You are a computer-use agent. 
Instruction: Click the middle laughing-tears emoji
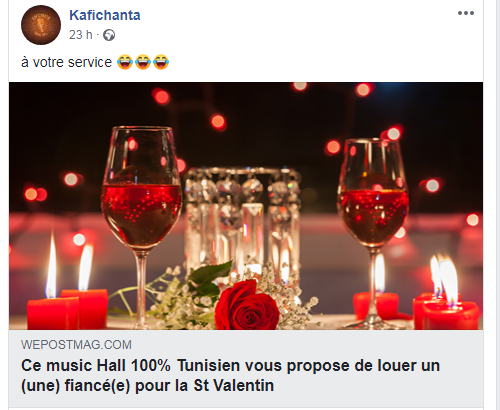click(x=143, y=62)
